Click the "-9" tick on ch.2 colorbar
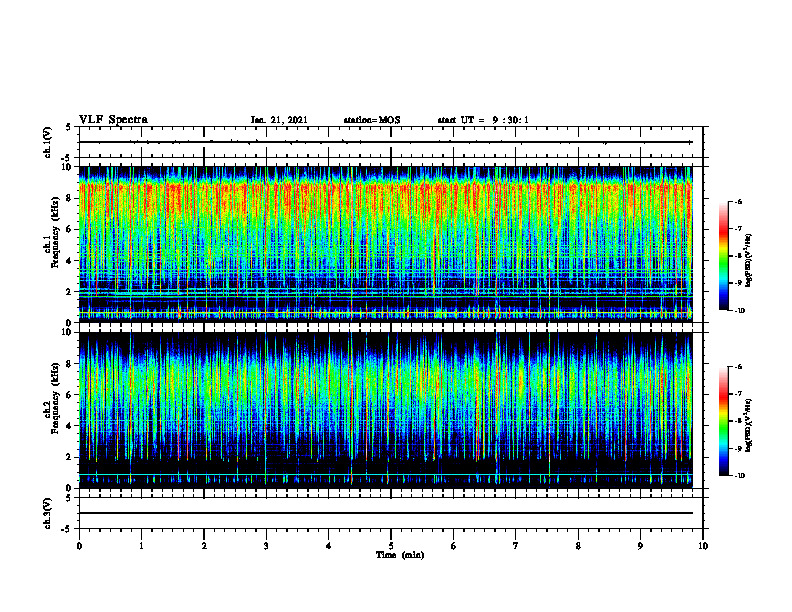This screenshot has width=792, height=612. pos(738,448)
